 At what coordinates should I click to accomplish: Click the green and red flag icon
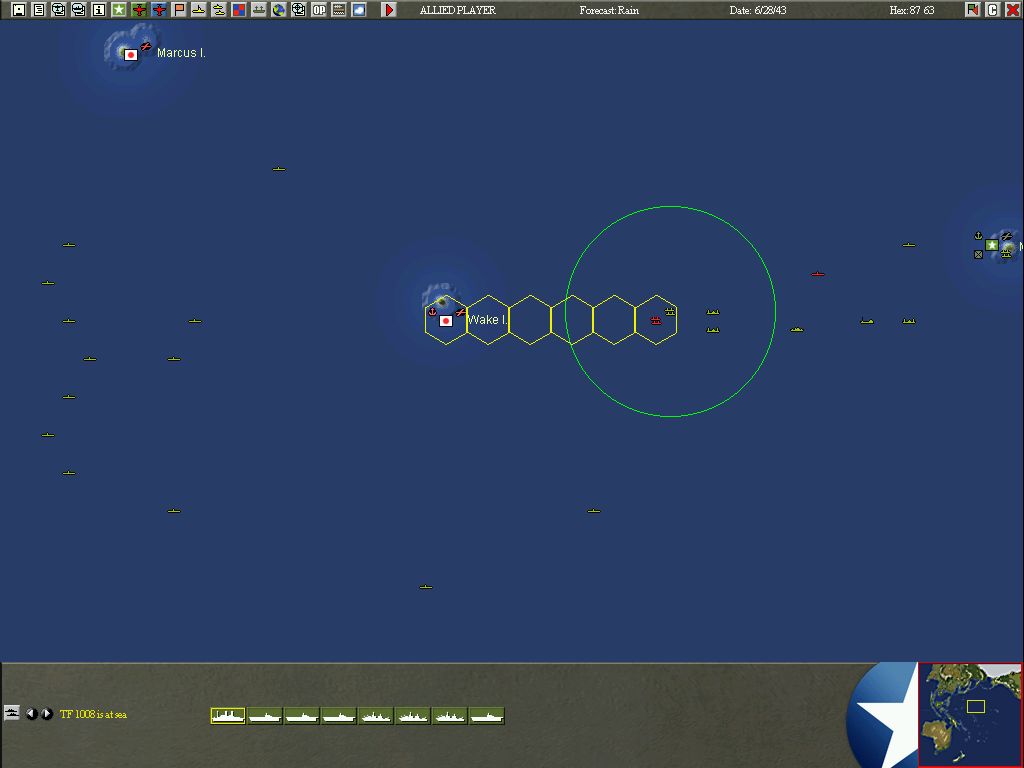(x=973, y=10)
